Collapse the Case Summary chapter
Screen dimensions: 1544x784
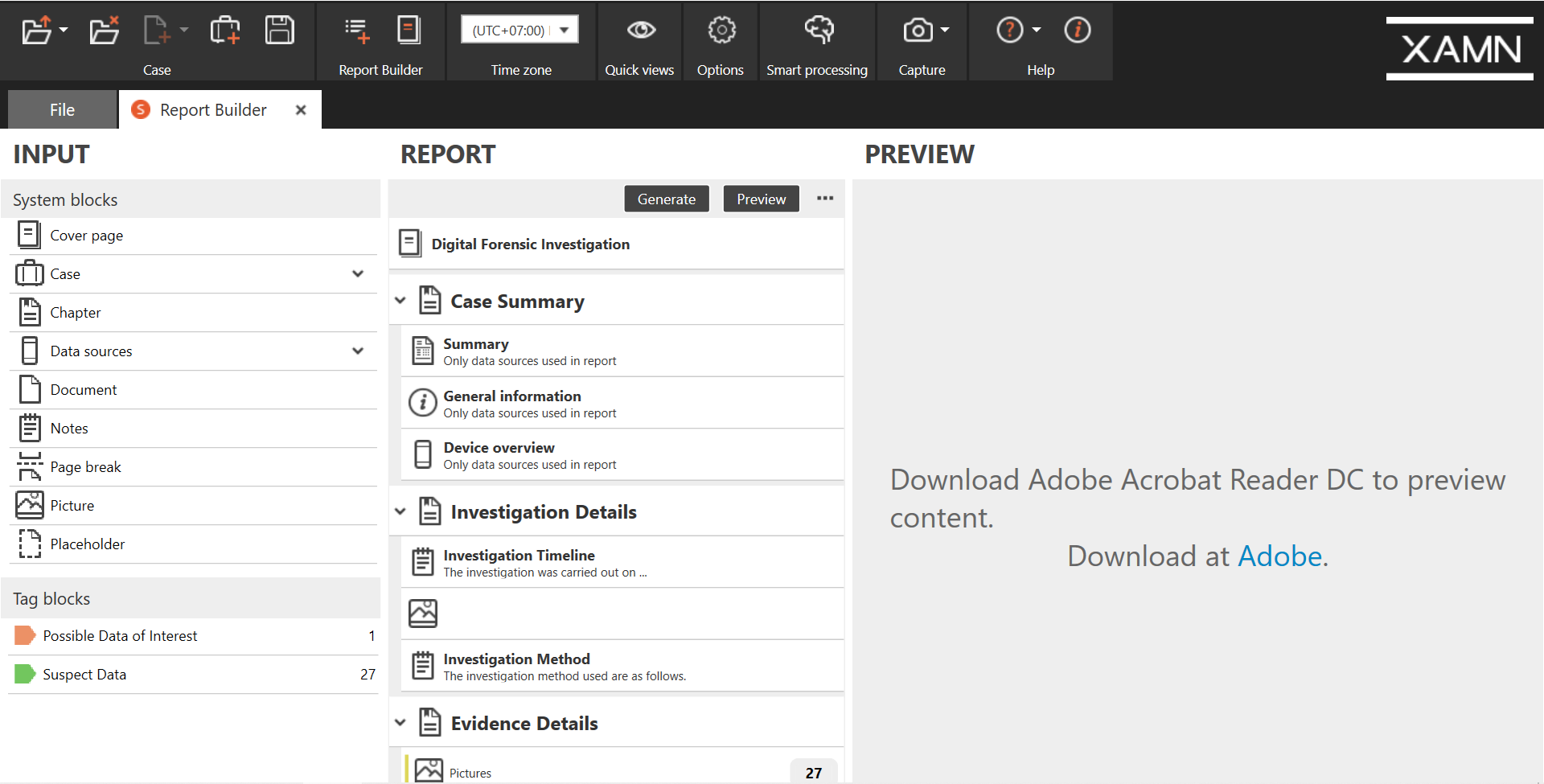pyautogui.click(x=400, y=301)
